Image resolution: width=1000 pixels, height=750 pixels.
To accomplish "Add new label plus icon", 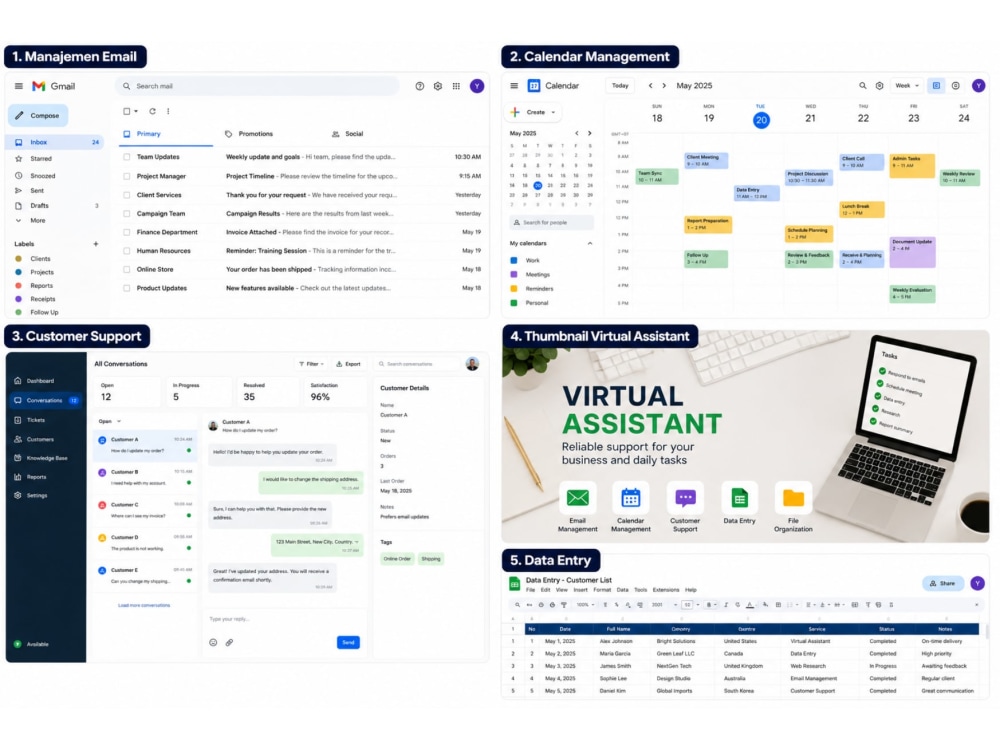I will point(96,244).
